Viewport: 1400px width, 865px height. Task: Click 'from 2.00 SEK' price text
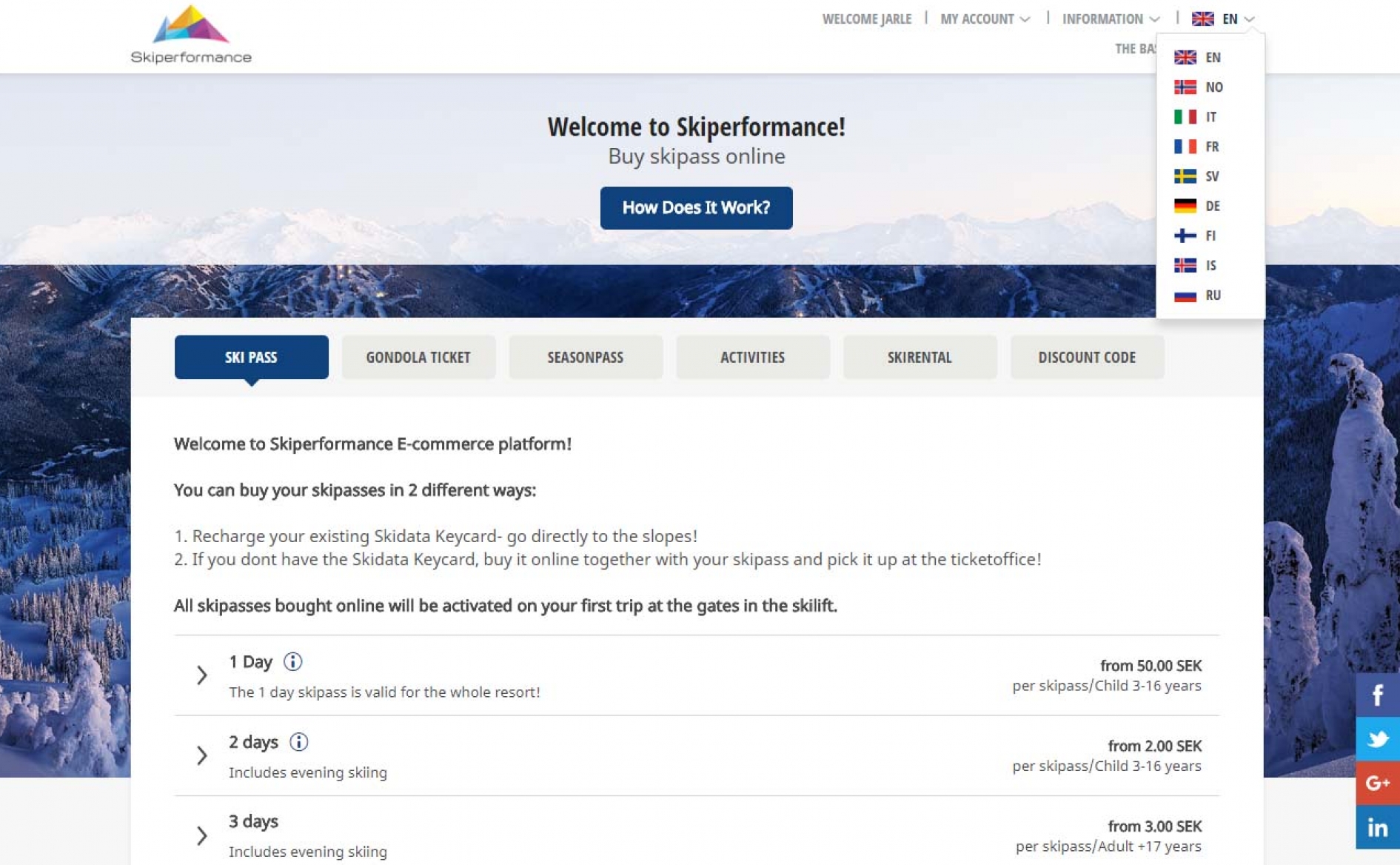click(x=1154, y=746)
